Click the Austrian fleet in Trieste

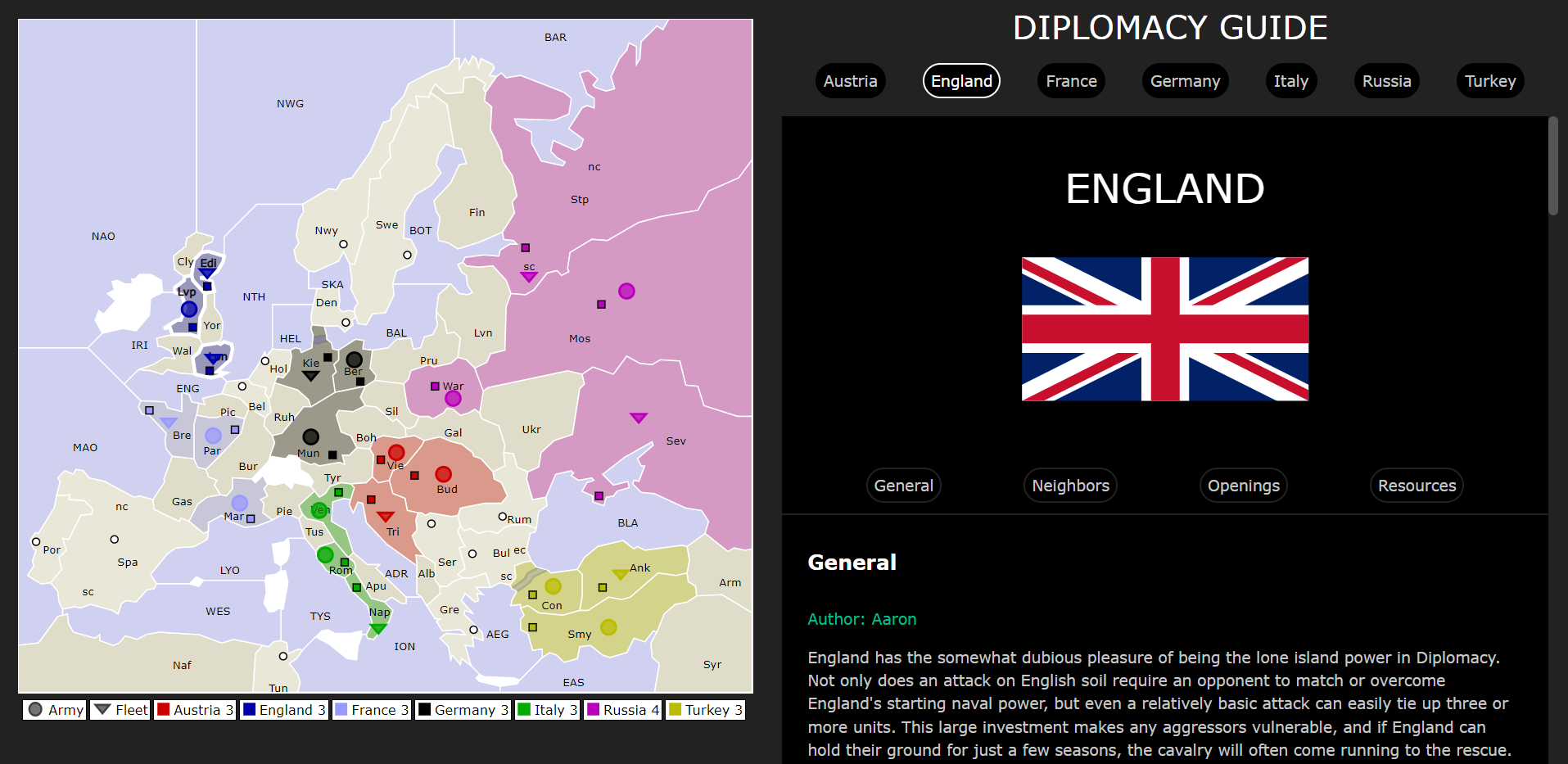[384, 516]
